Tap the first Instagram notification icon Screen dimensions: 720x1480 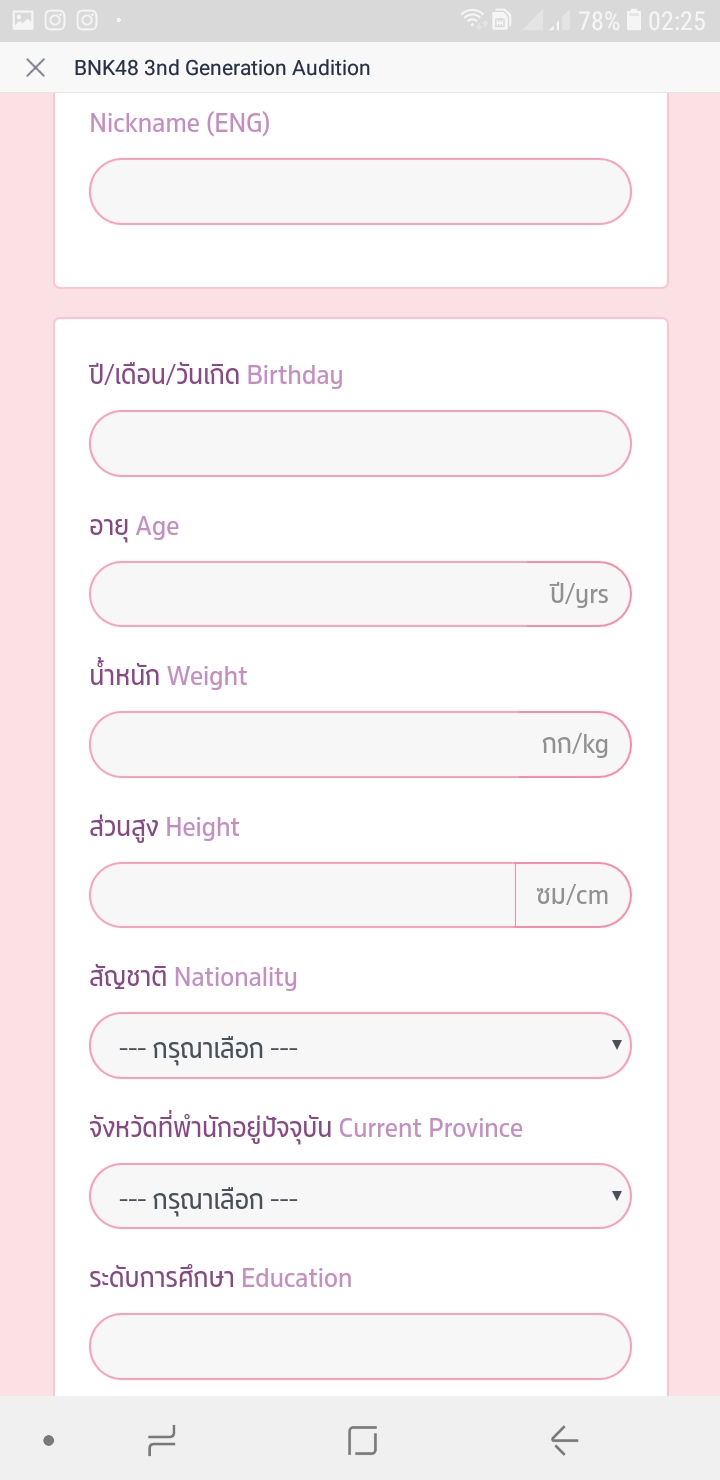tap(55, 20)
